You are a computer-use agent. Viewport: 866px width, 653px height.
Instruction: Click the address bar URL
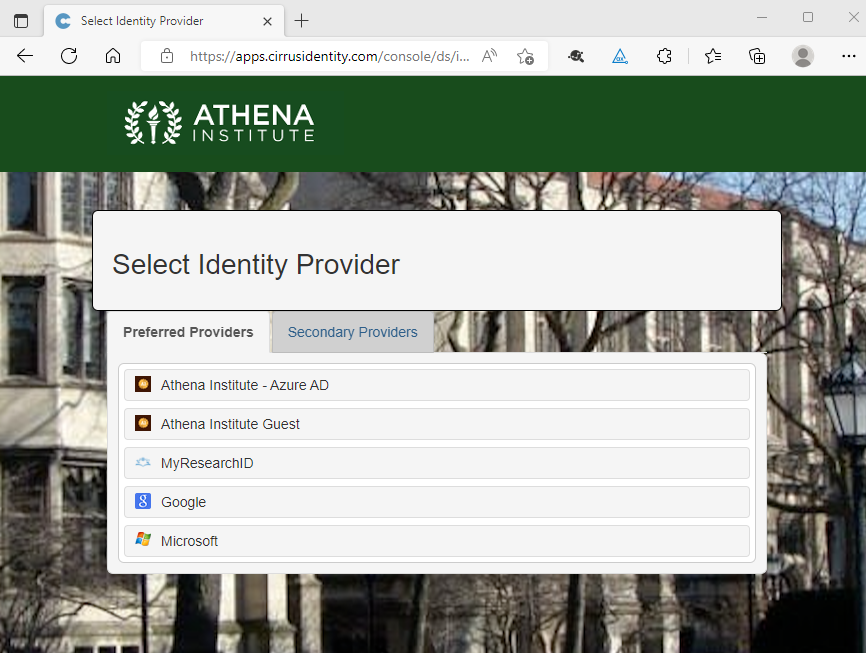coord(329,56)
